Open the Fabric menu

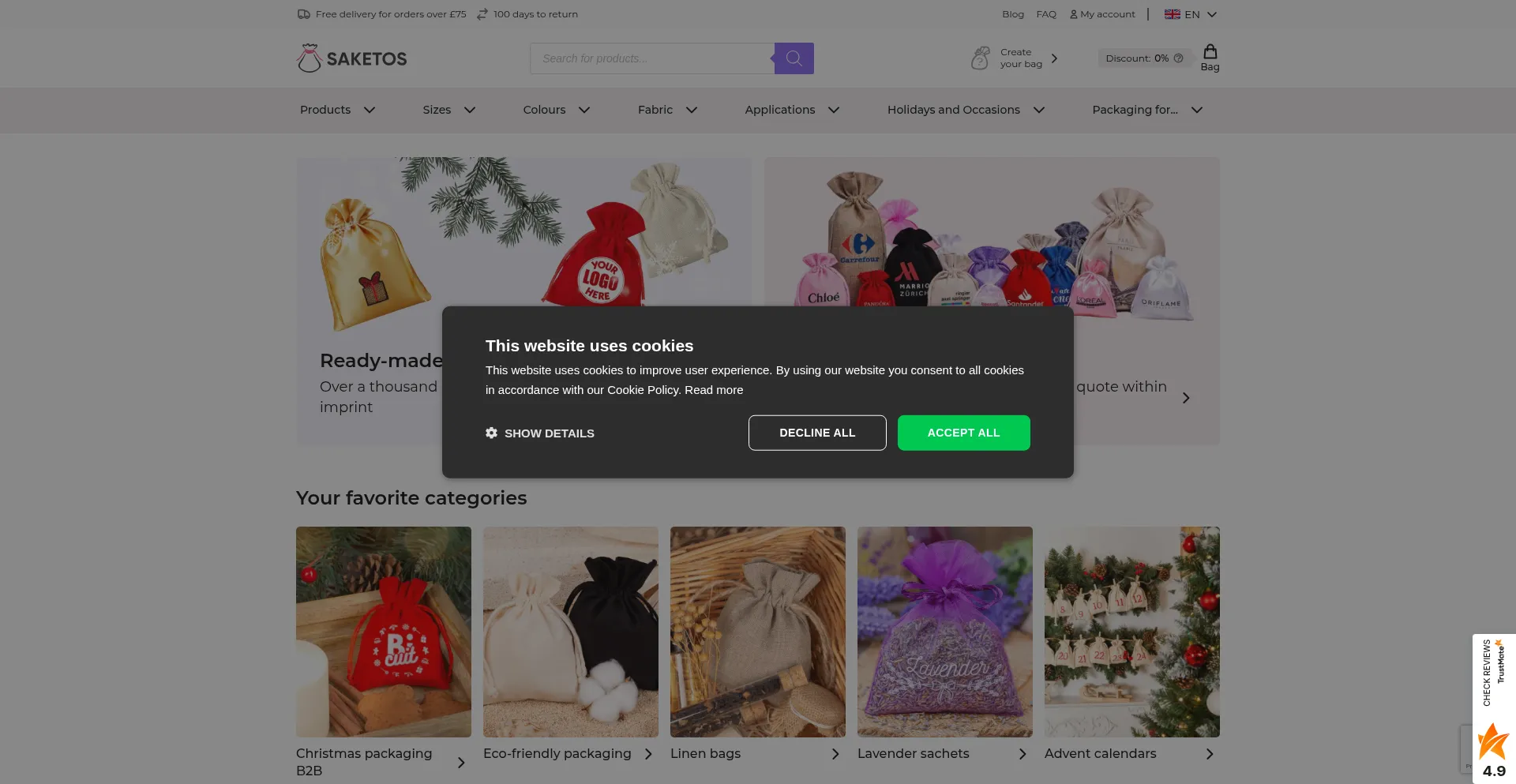pos(655,110)
